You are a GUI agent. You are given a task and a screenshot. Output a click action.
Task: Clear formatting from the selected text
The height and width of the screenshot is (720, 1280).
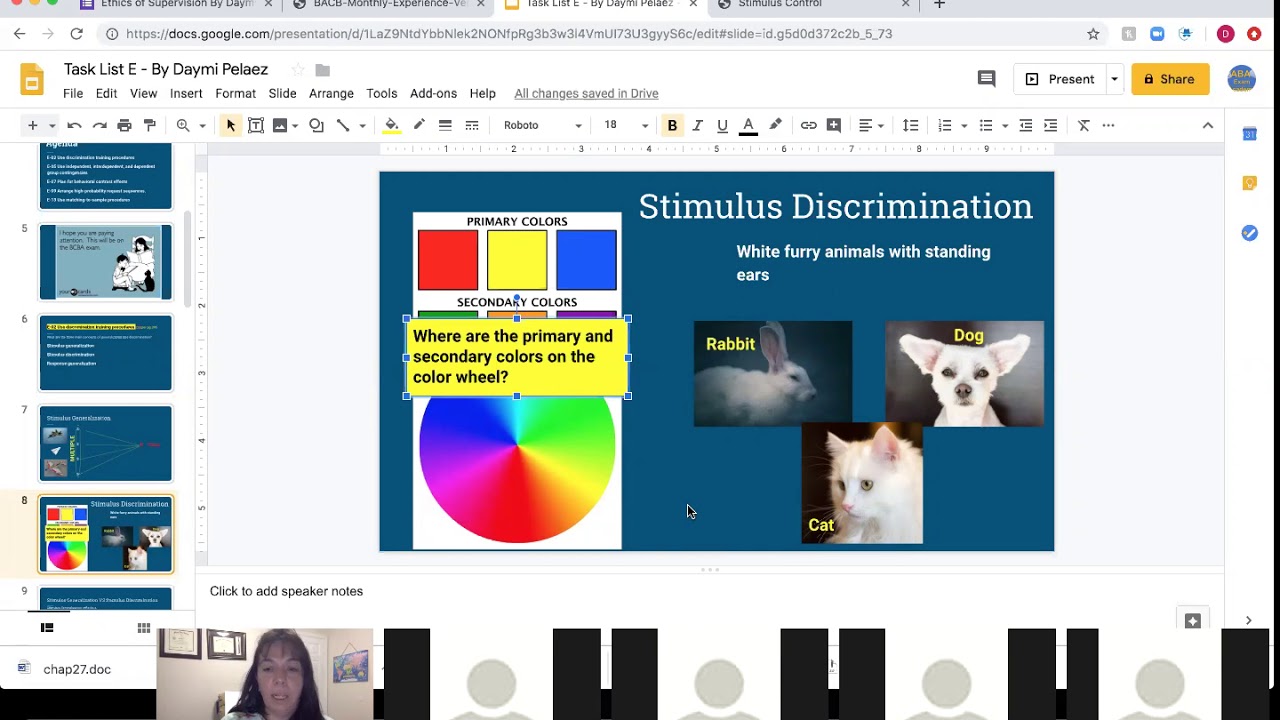[1083, 125]
